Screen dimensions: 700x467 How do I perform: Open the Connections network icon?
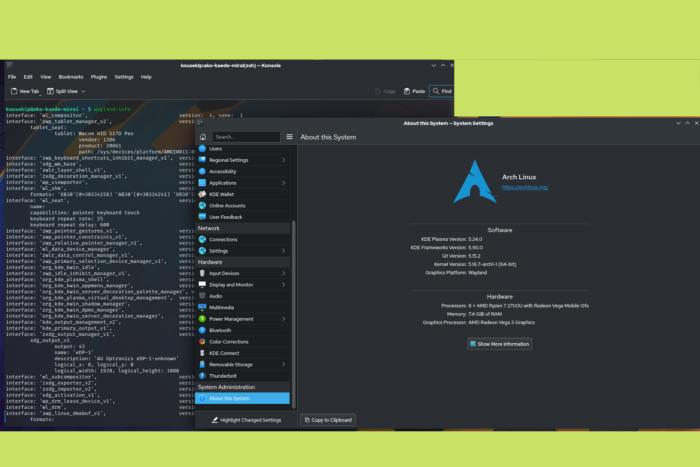click(x=202, y=239)
